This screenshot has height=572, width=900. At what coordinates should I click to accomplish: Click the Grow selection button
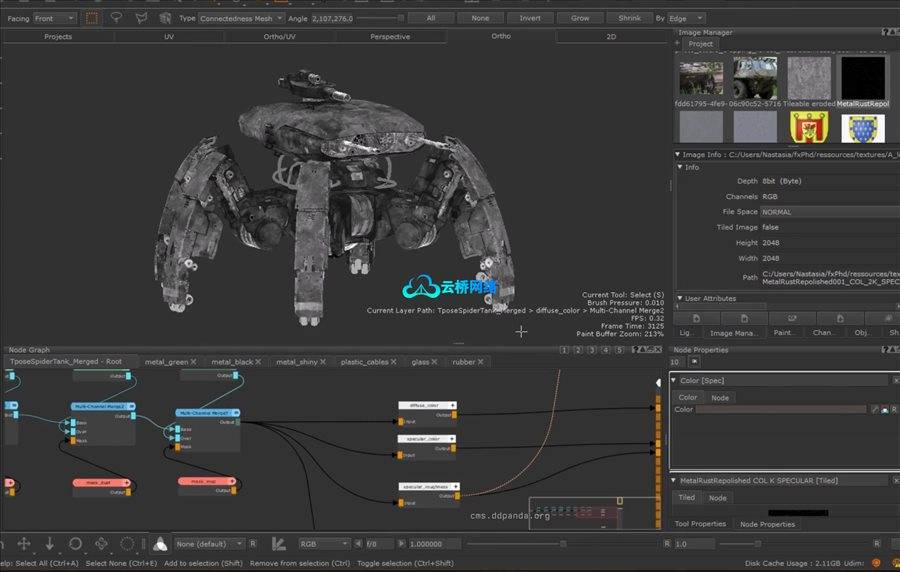click(x=580, y=18)
